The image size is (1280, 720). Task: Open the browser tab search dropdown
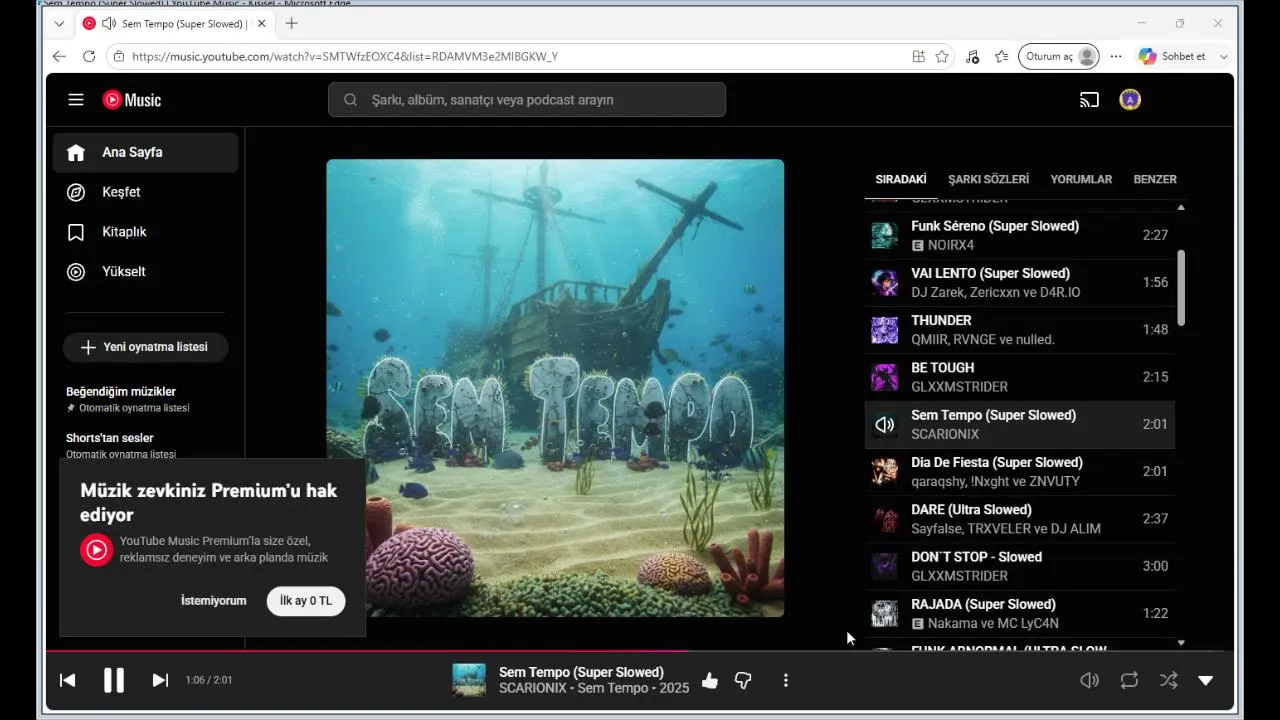(59, 23)
